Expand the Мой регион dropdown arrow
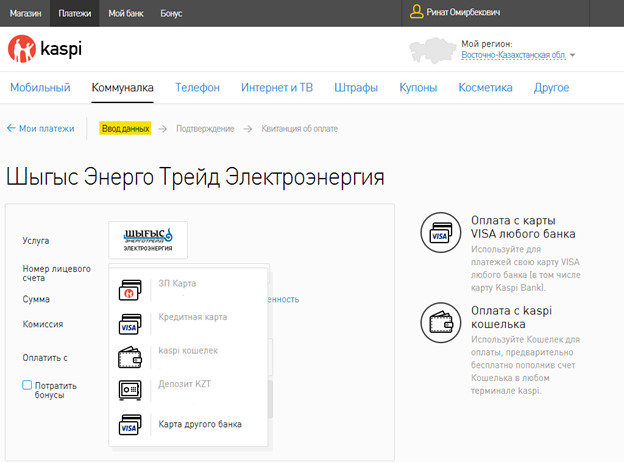Screen dimensions: 624x462 click(572, 55)
